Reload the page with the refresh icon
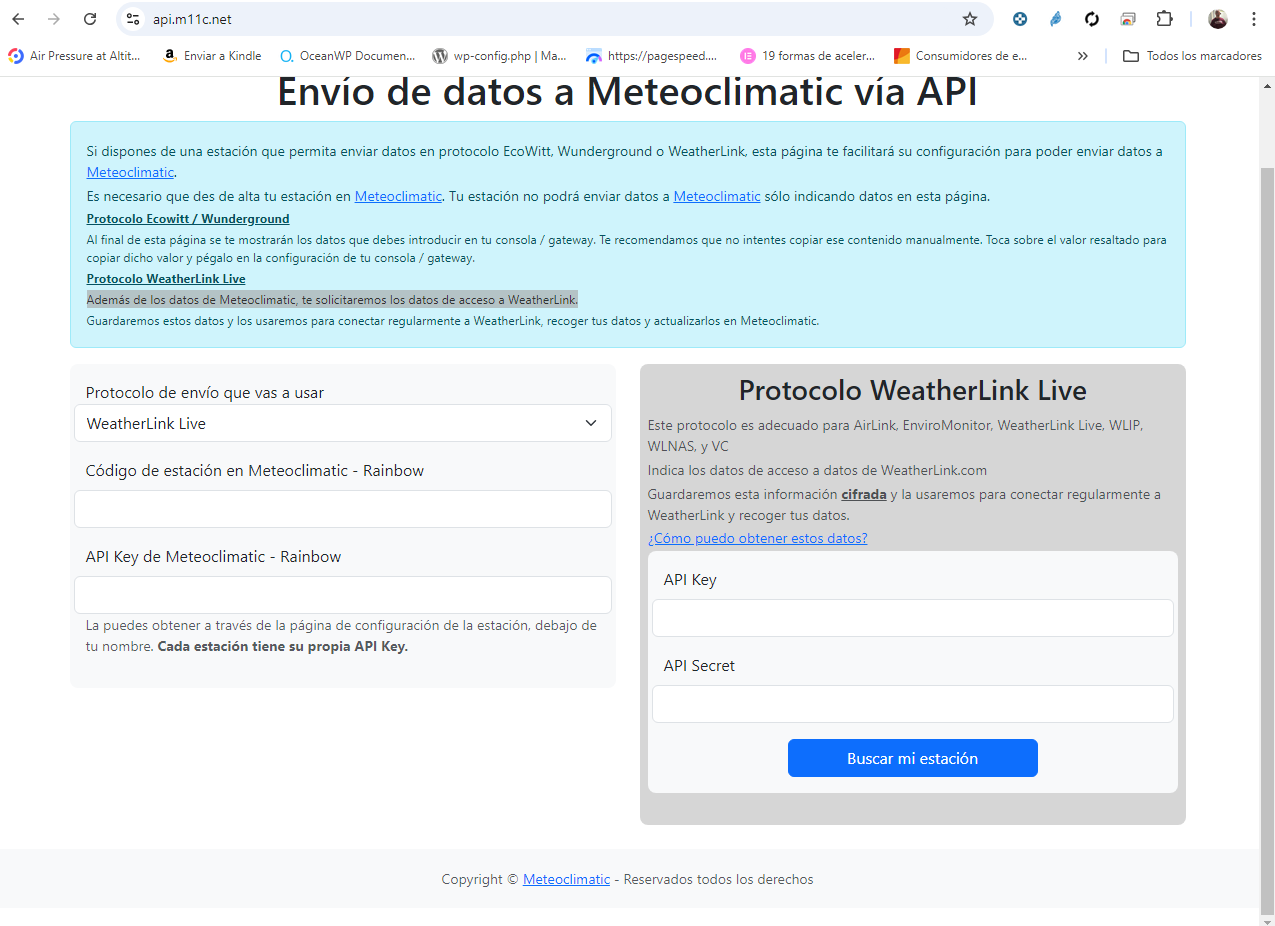Viewport: 1275px width, 926px height. (x=90, y=19)
